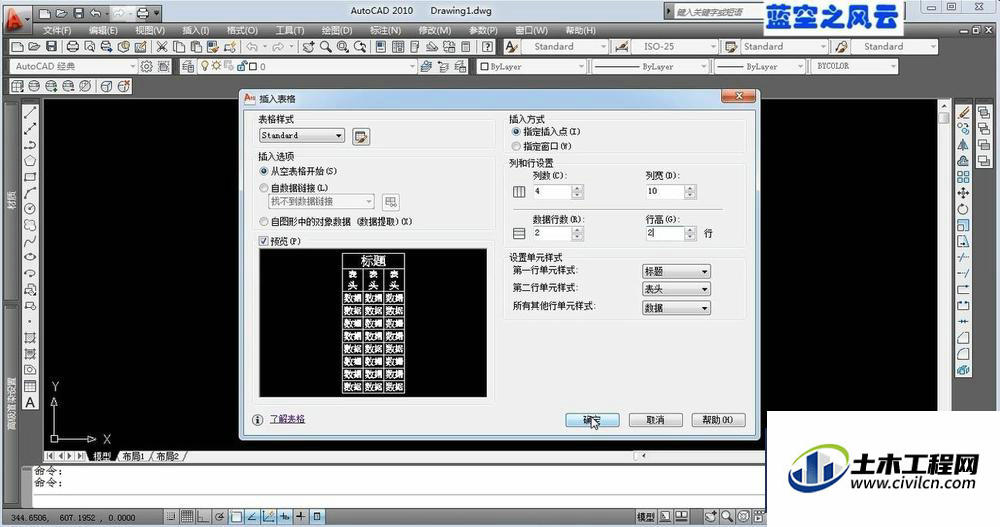1000x527 pixels.
Task: Open 所有其他行单元样式 数据 dropdown
Action: (x=676, y=308)
